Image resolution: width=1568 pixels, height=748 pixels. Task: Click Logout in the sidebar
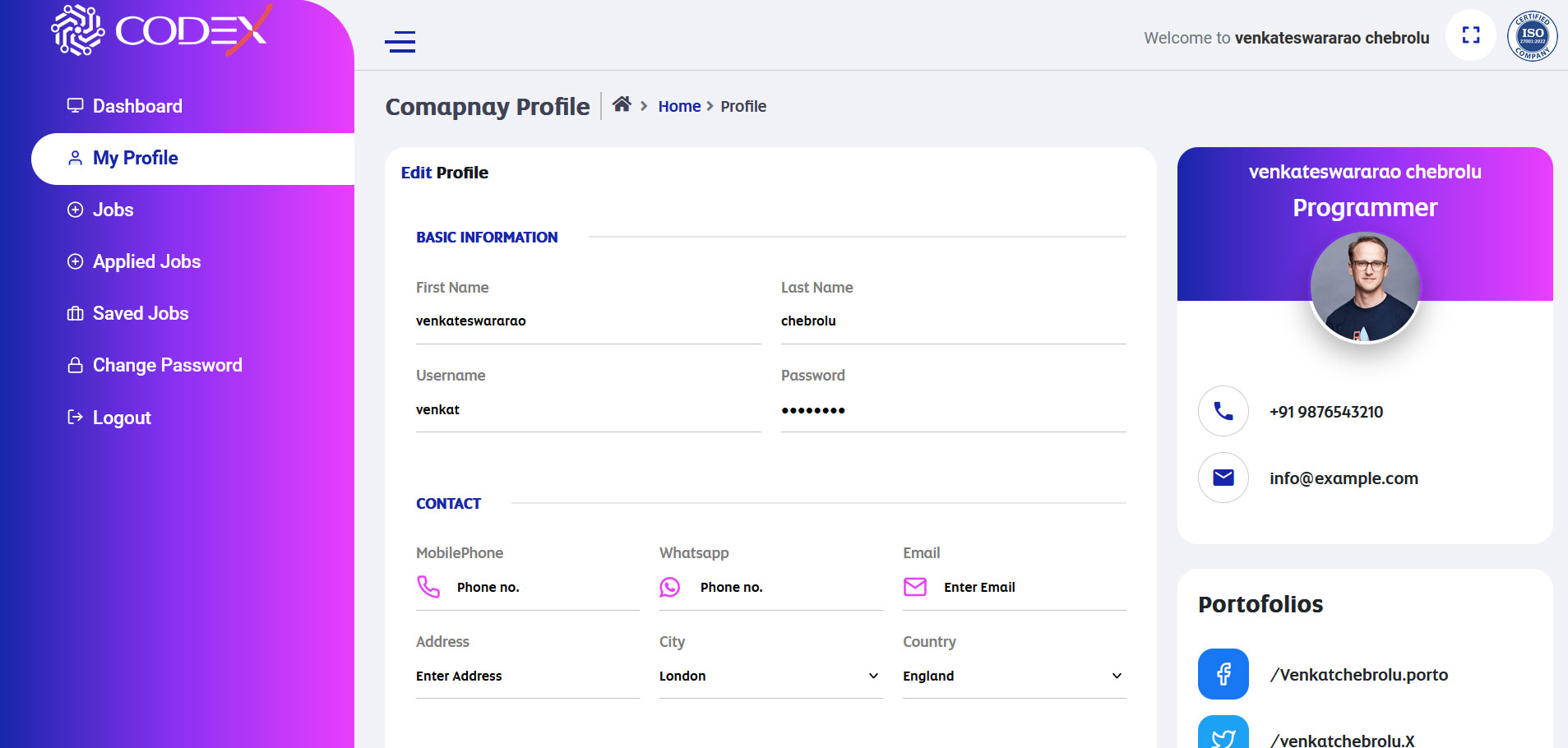(x=122, y=418)
